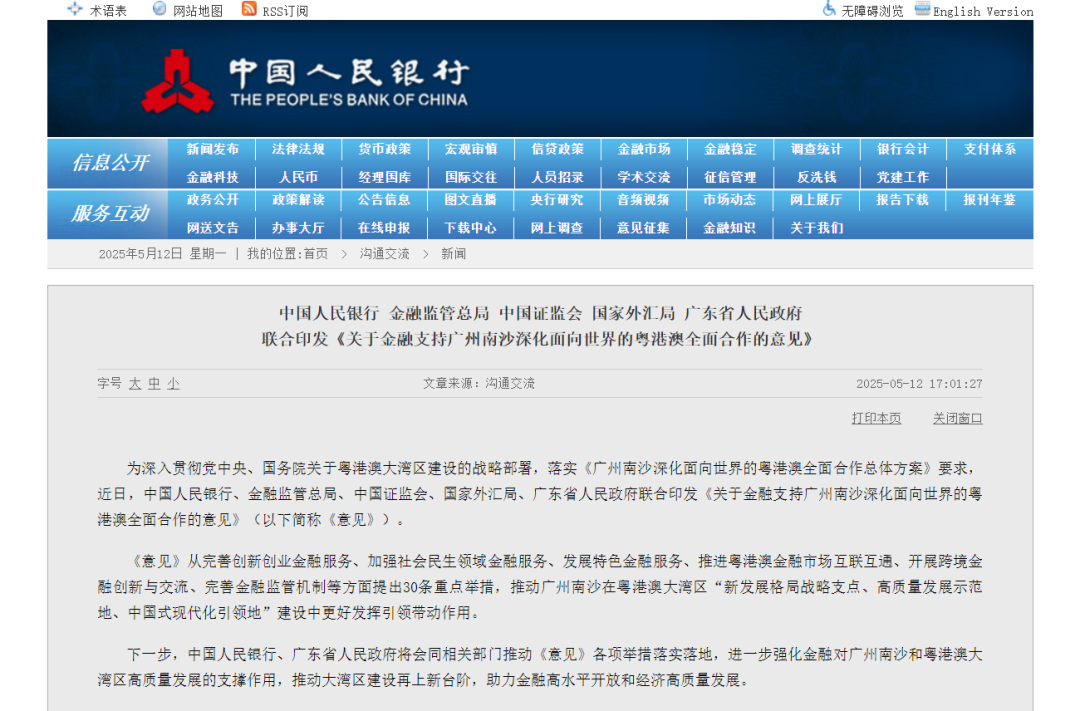The width and height of the screenshot is (1080, 711).
Task: Click the 网站地图 globe icon
Action: [159, 9]
